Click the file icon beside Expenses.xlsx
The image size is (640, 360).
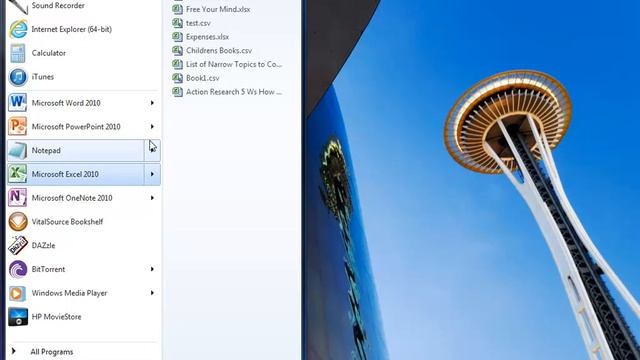(177, 37)
